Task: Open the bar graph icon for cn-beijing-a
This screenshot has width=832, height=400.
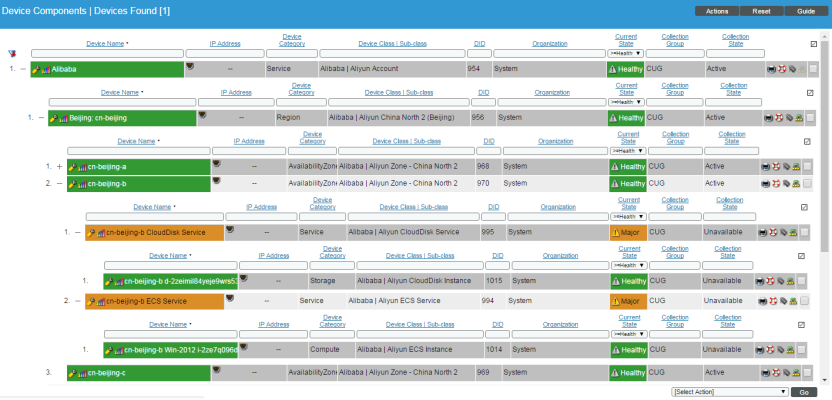Action: coord(82,166)
